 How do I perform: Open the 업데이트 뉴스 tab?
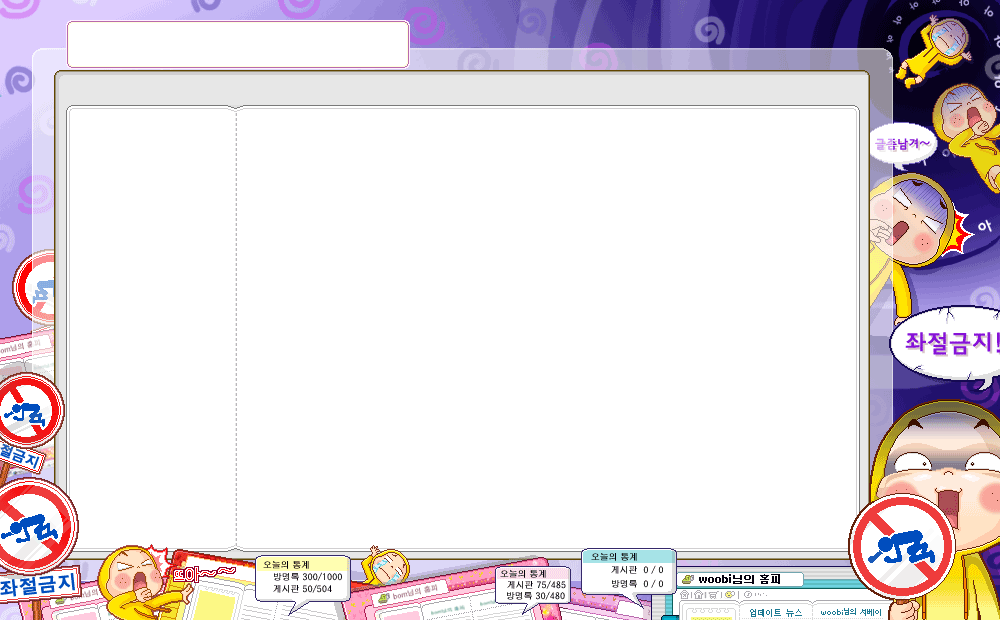[x=775, y=612]
